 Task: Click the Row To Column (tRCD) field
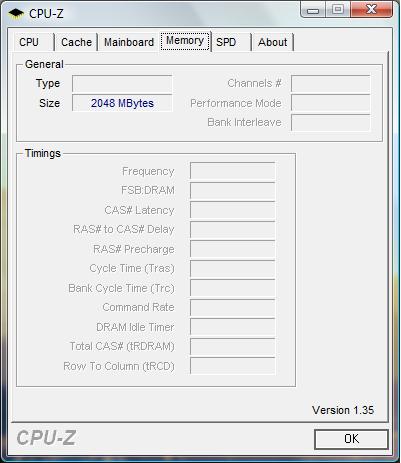pyautogui.click(x=232, y=366)
